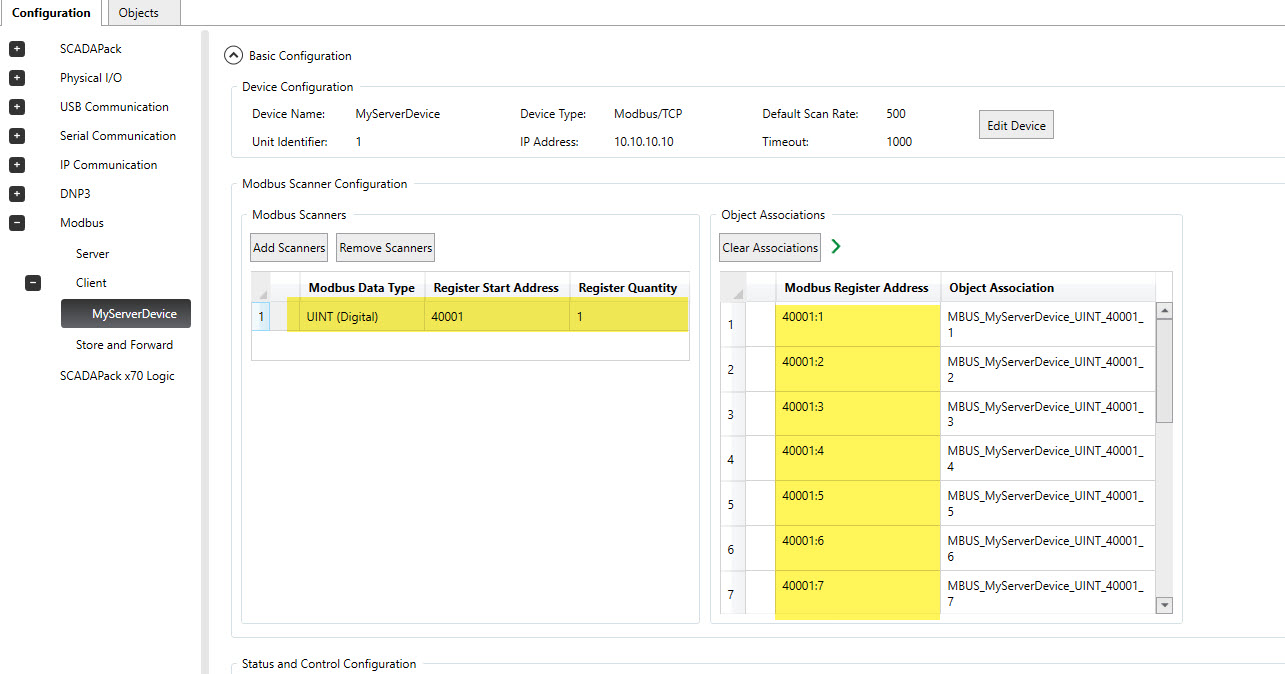Click the Add Scanners button

289,248
